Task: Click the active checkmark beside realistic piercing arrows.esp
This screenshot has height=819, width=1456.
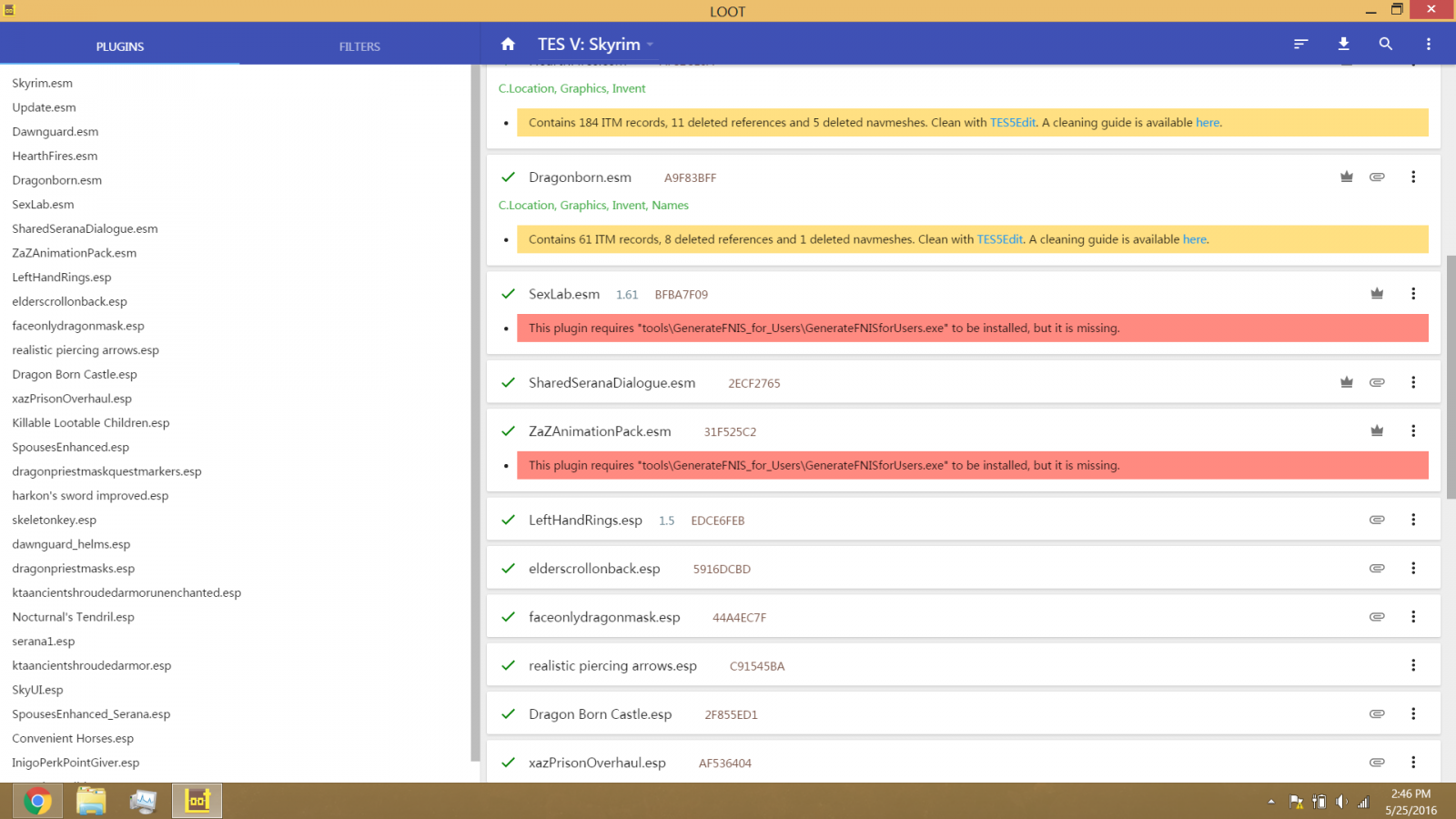Action: coord(509,665)
